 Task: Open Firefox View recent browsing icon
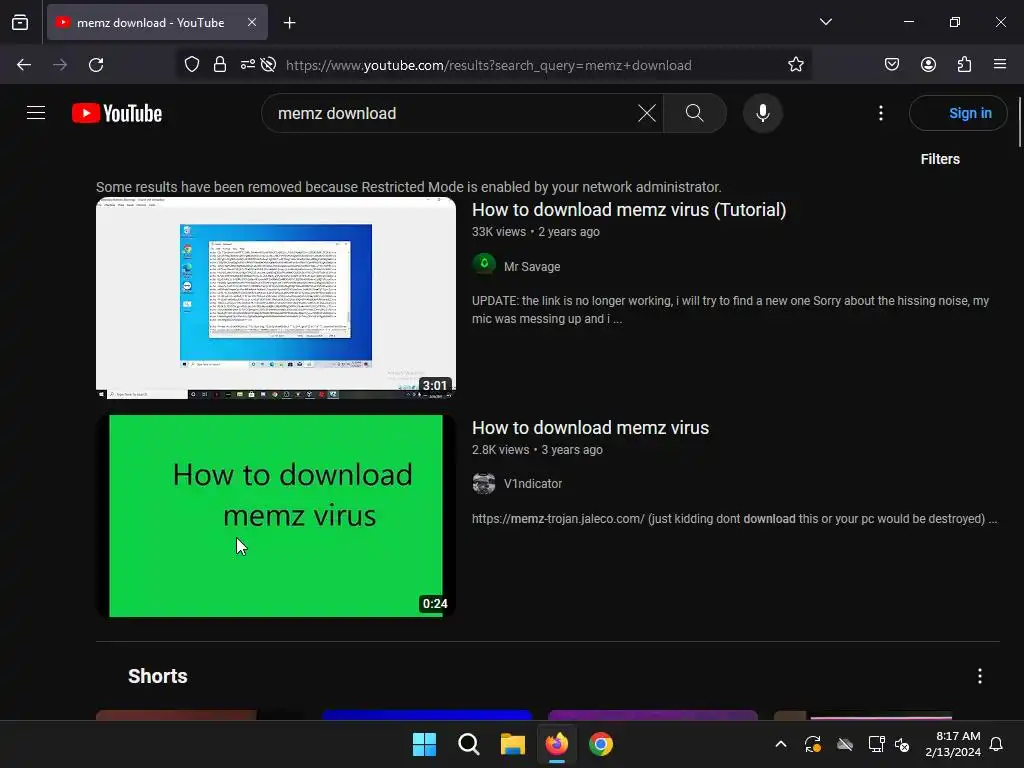pyautogui.click(x=20, y=22)
